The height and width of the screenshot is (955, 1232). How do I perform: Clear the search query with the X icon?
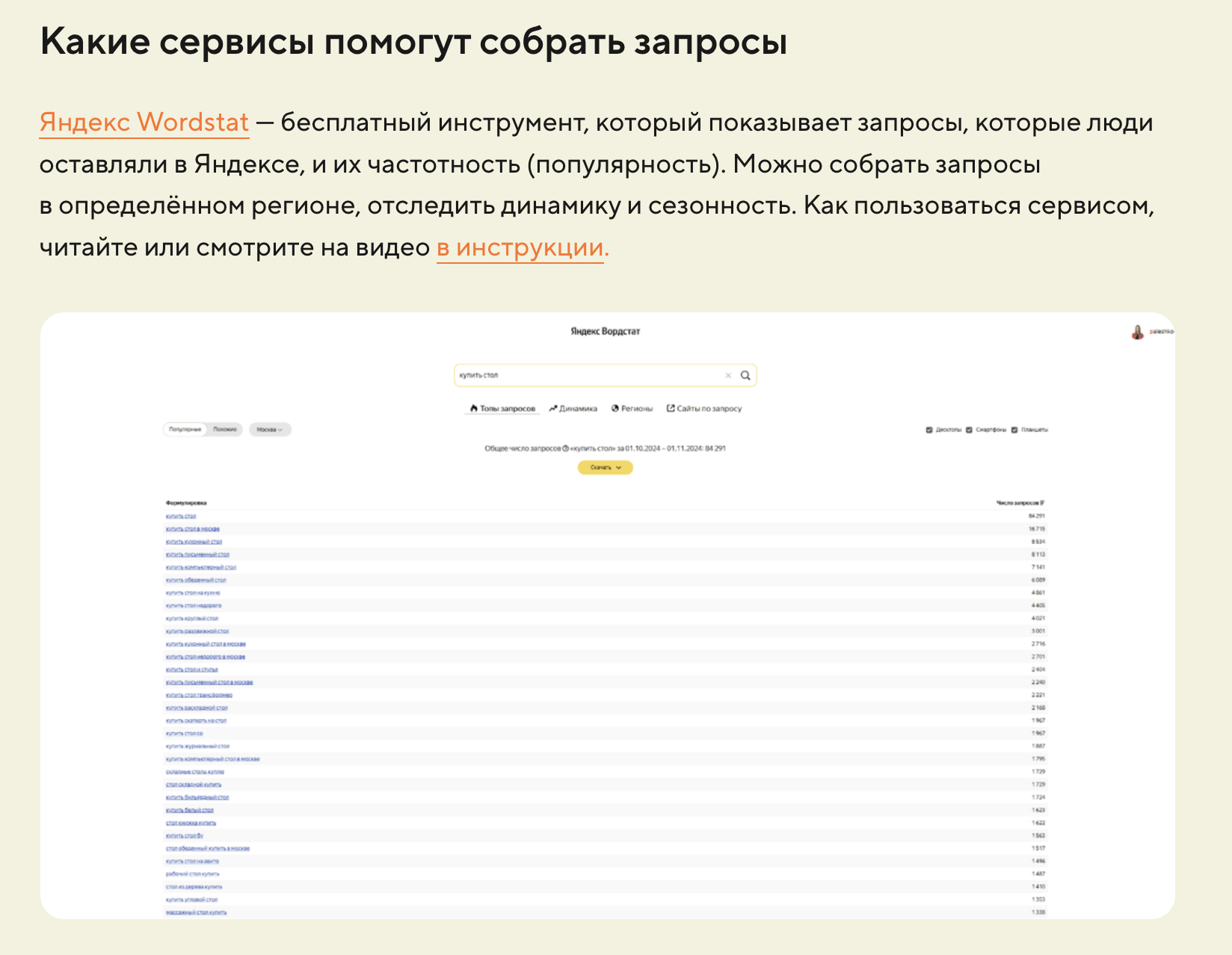[728, 375]
